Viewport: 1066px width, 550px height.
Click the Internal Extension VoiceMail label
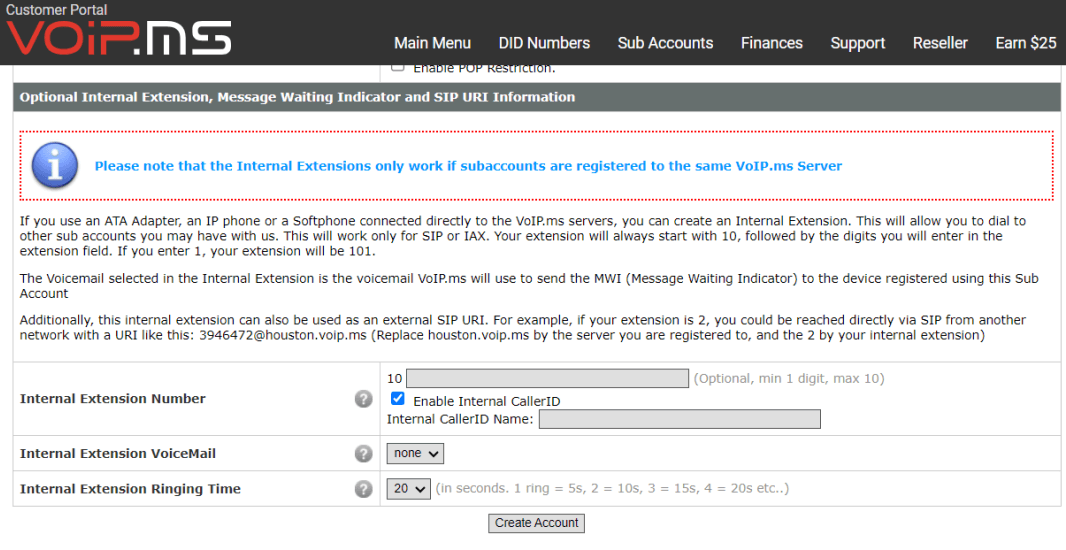point(118,453)
